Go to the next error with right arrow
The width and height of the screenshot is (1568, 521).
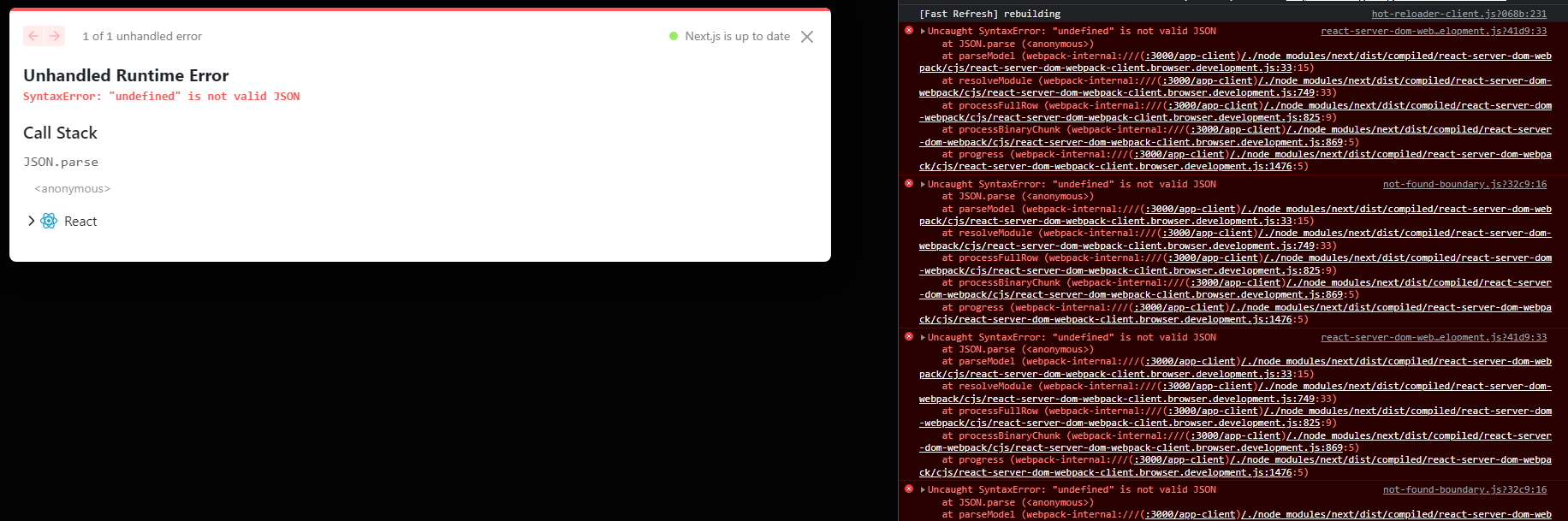55,36
